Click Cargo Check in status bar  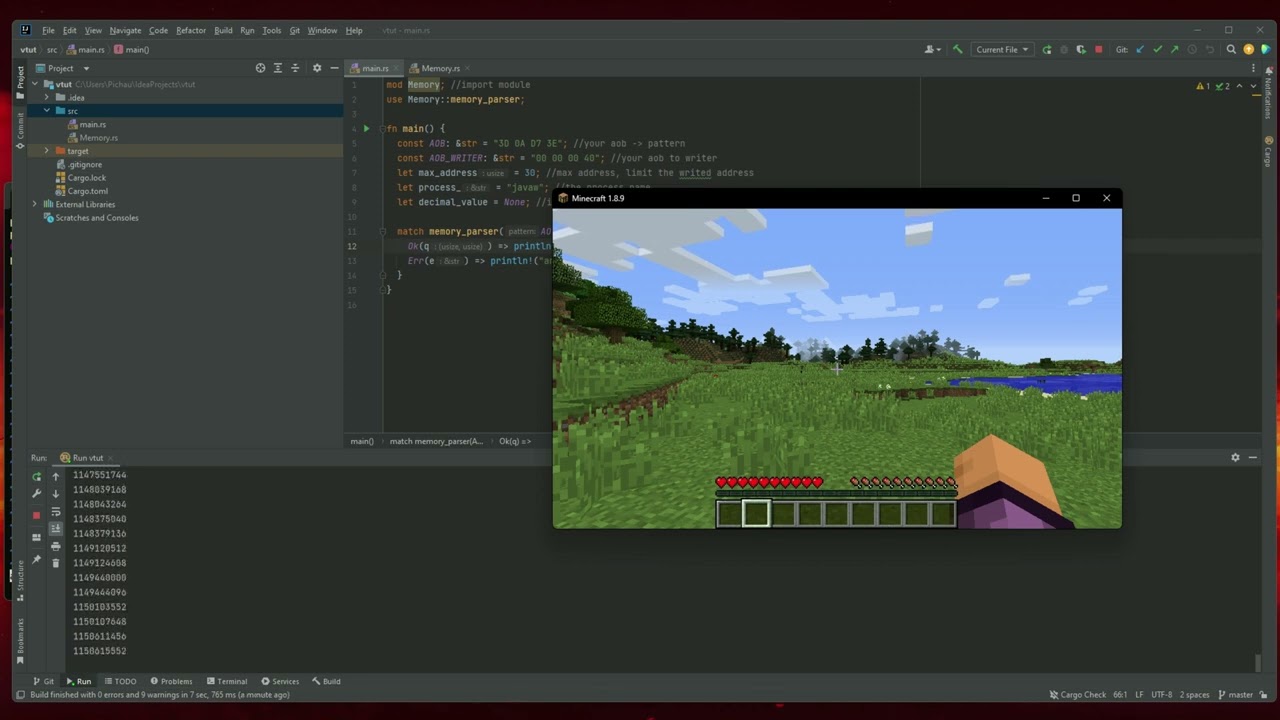coord(1077,694)
